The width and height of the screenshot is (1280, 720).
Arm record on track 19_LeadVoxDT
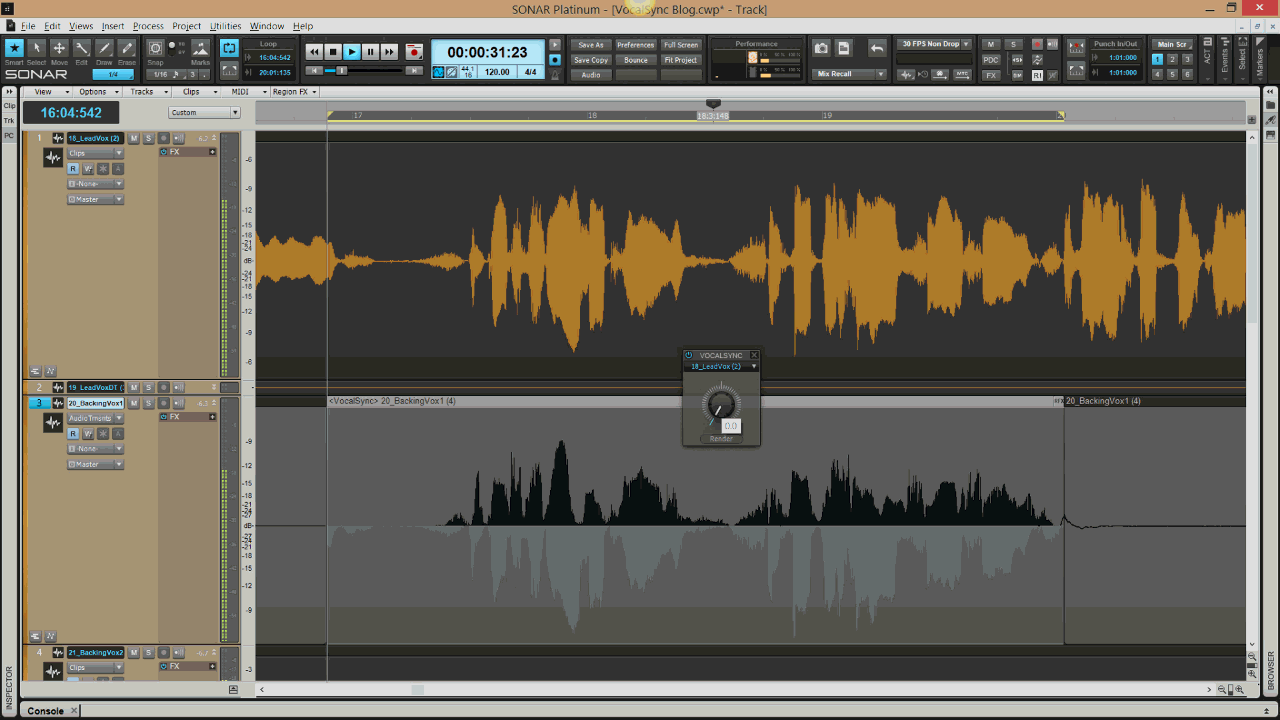click(163, 387)
